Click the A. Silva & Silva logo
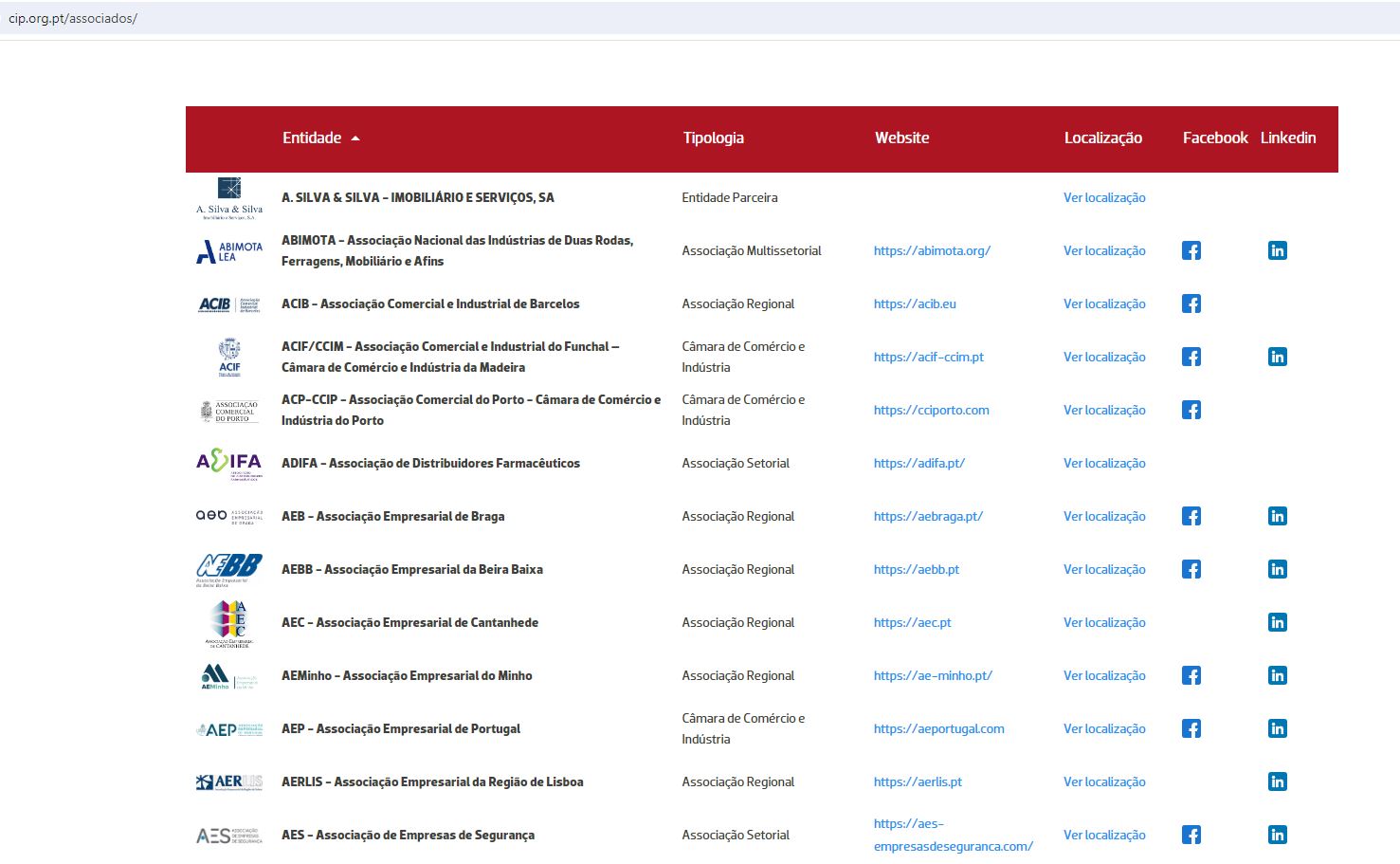 [229, 198]
